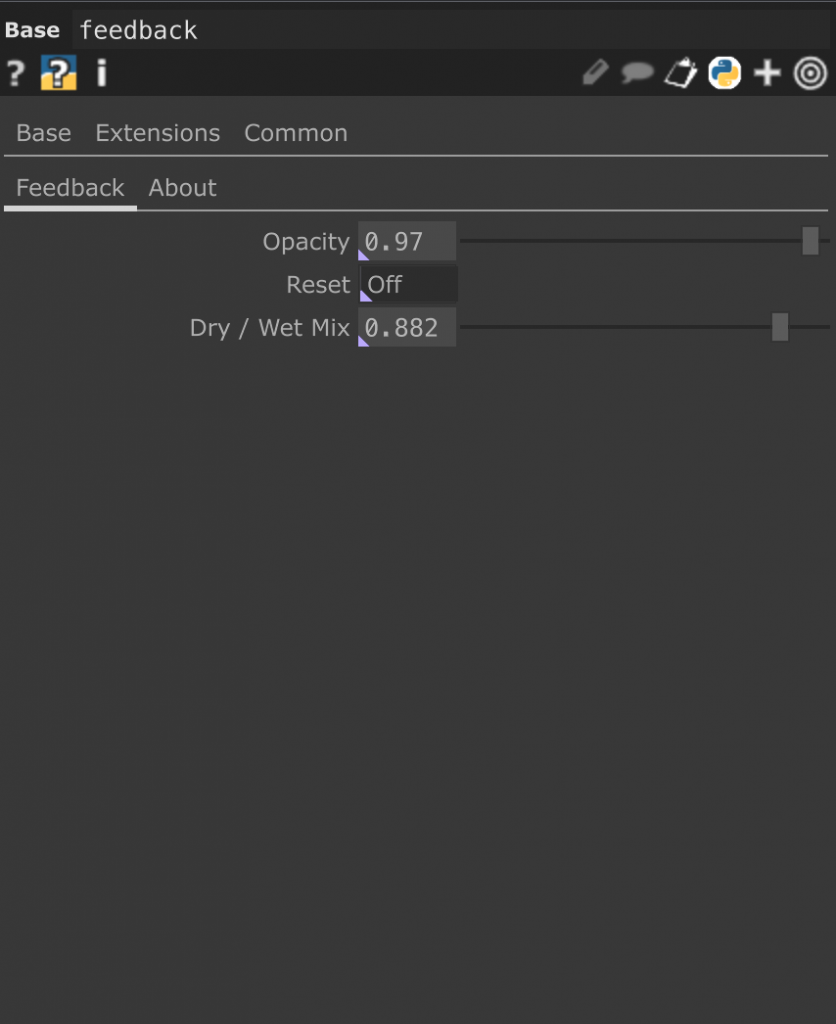This screenshot has height=1024, width=836.
Task: Open the operator help question mark icon
Action: tap(16, 72)
